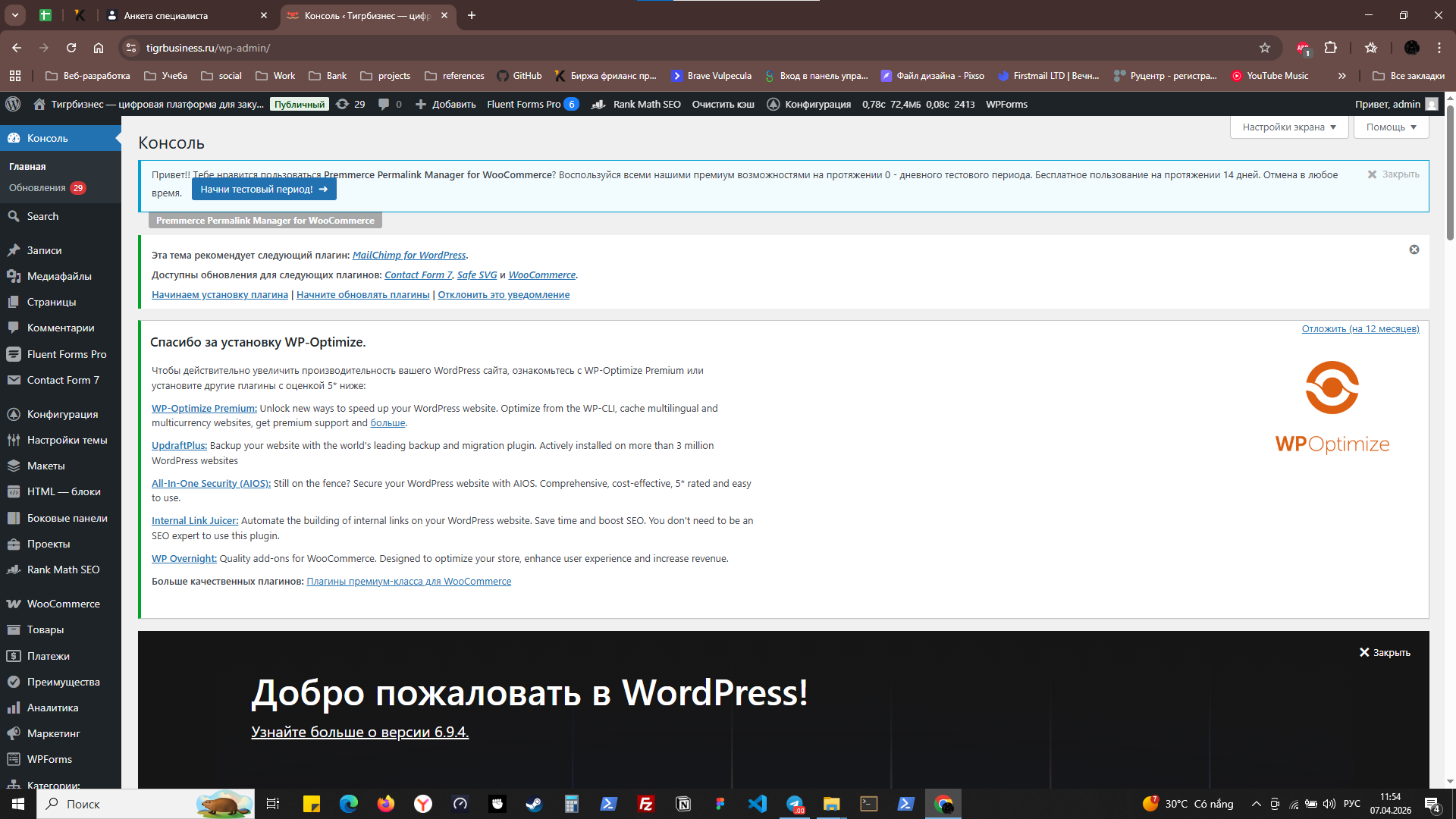The image size is (1456, 819).
Task: Expand Настройки экрана dropdown
Action: tap(1288, 127)
